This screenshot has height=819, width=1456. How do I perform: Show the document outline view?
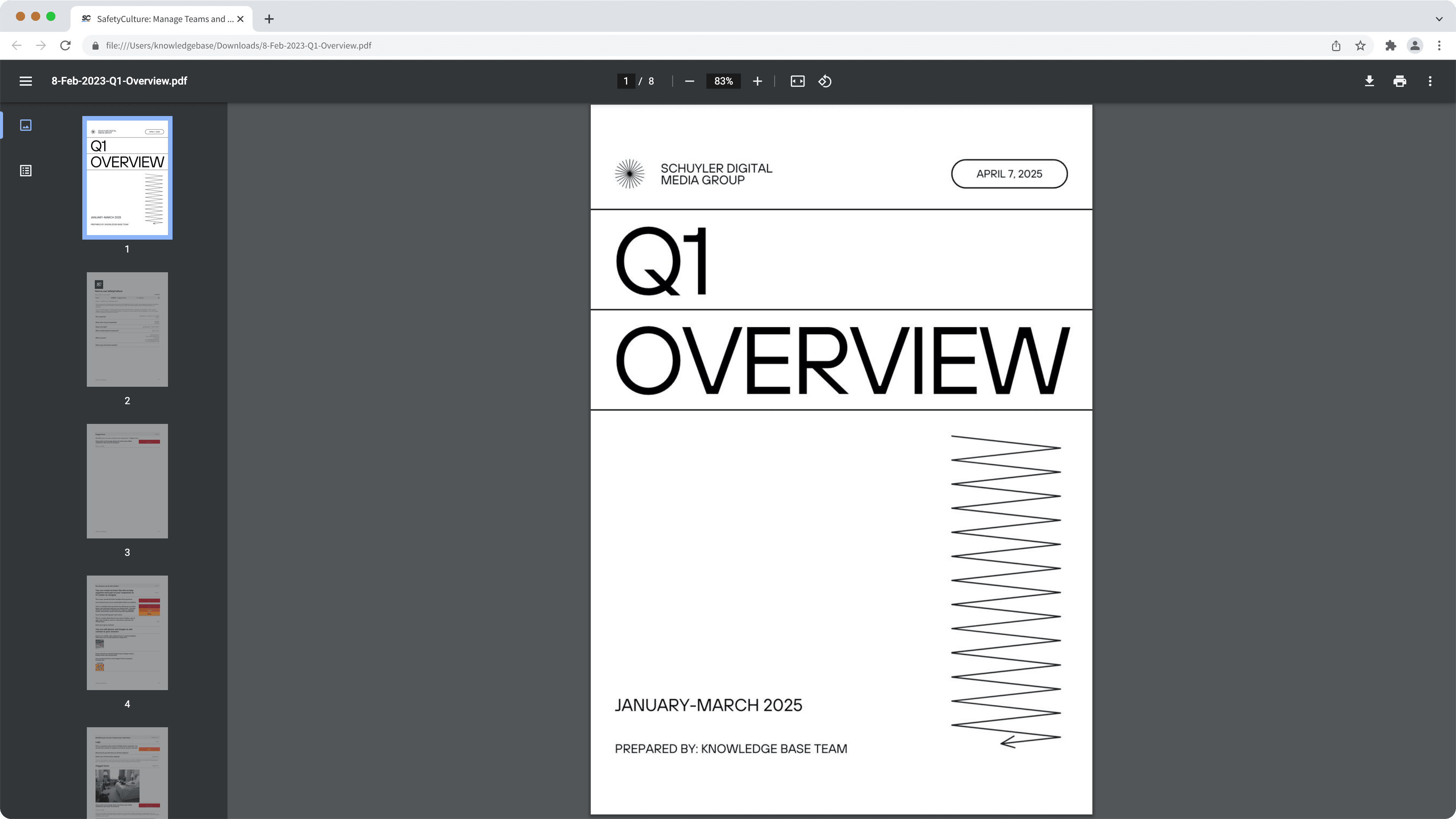pyautogui.click(x=25, y=171)
